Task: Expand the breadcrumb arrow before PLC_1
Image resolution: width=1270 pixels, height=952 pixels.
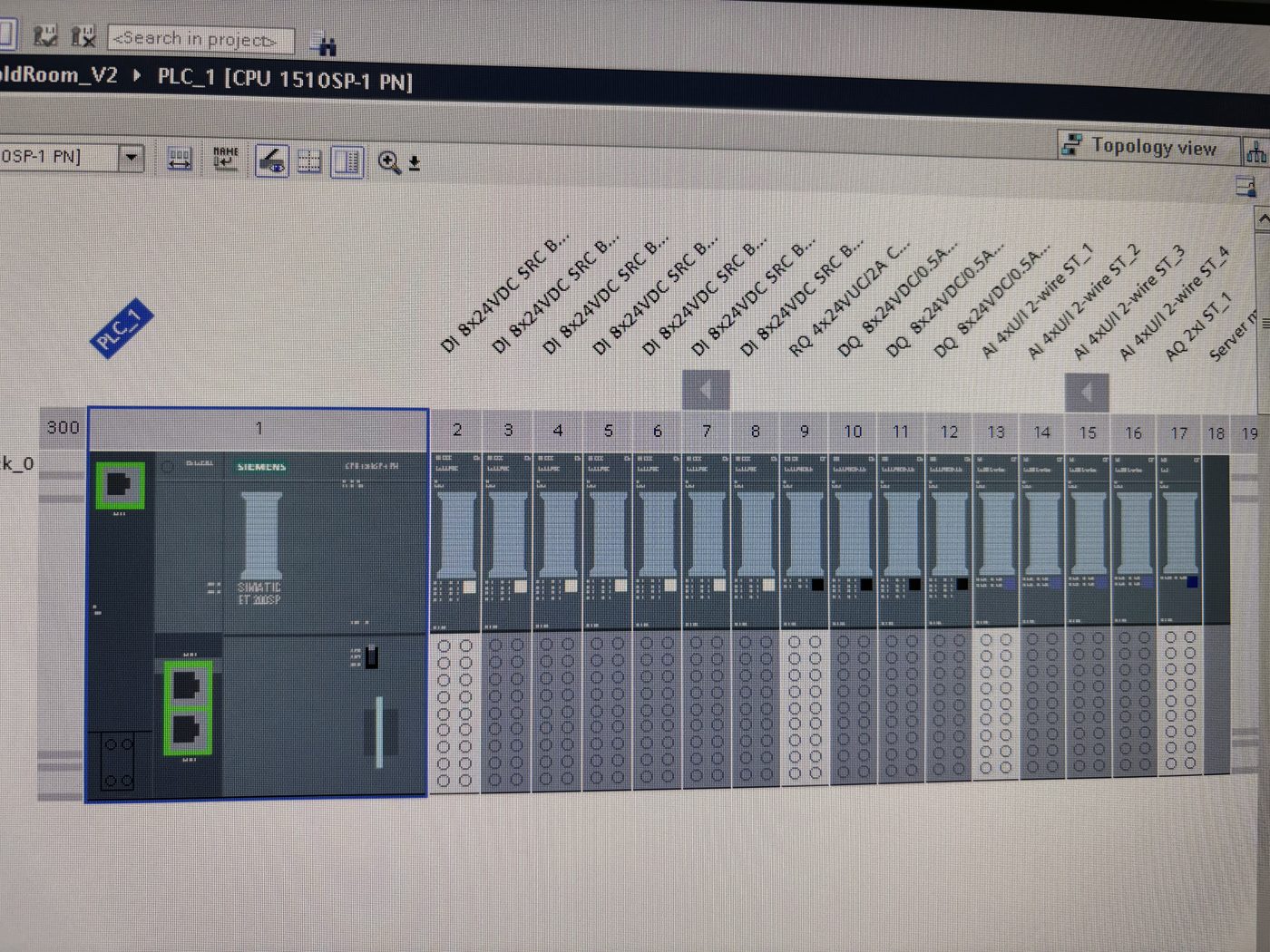Action: point(137,74)
